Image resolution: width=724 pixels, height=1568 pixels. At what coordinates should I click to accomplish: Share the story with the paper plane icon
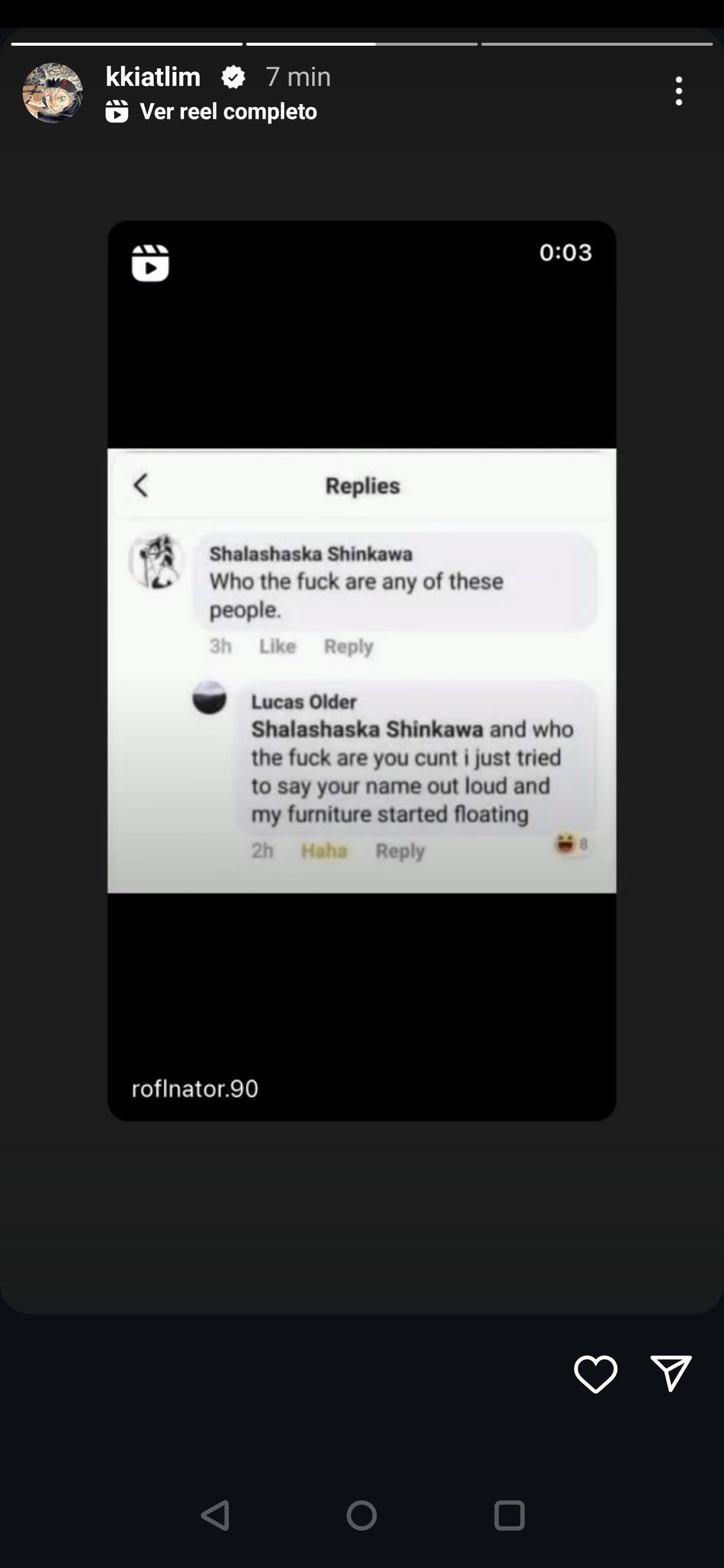(x=671, y=1373)
